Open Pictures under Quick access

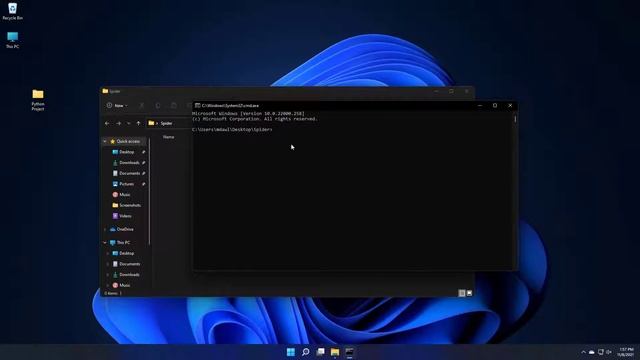(x=127, y=184)
